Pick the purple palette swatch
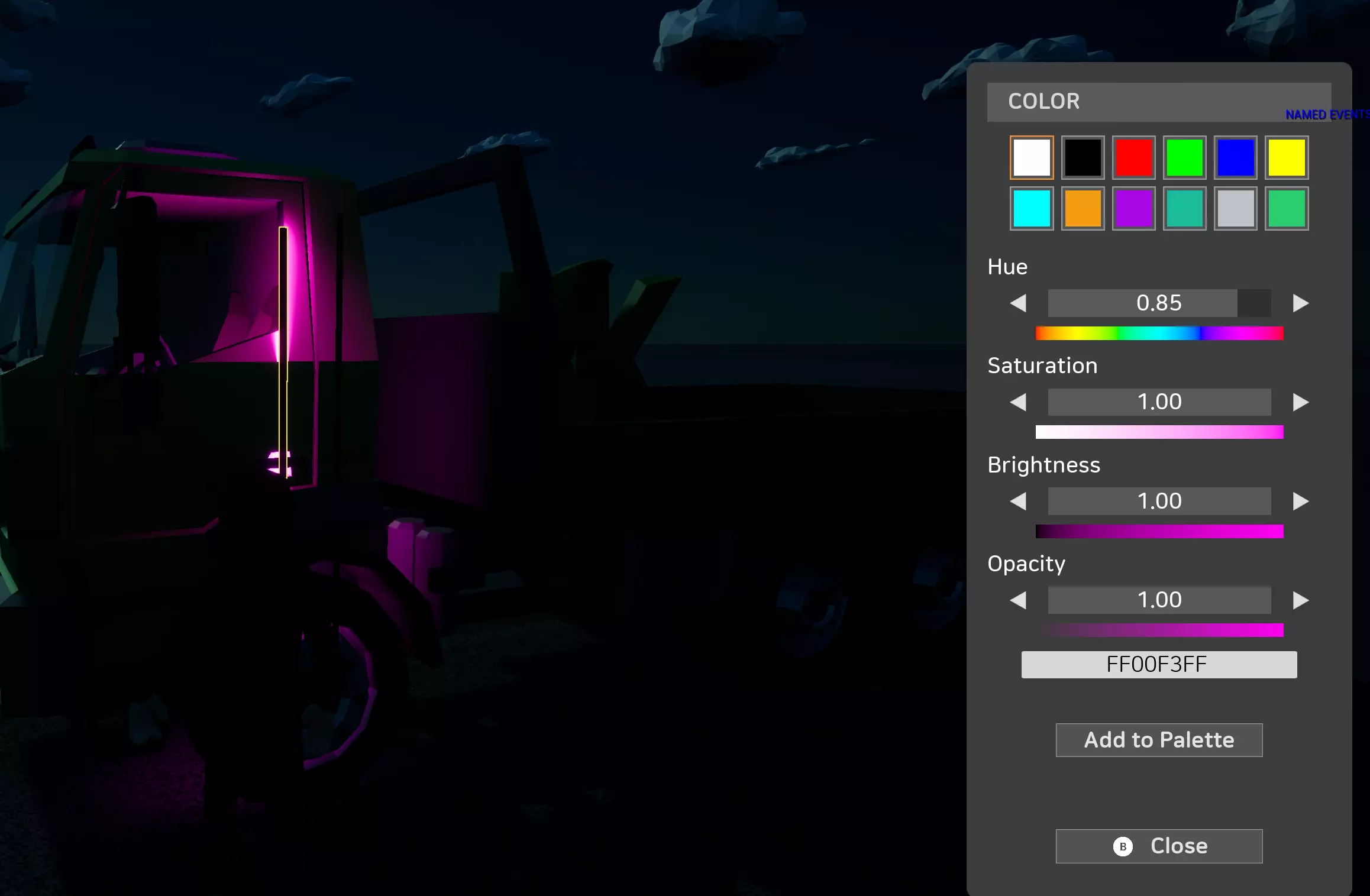The width and height of the screenshot is (1370, 896). (x=1133, y=209)
